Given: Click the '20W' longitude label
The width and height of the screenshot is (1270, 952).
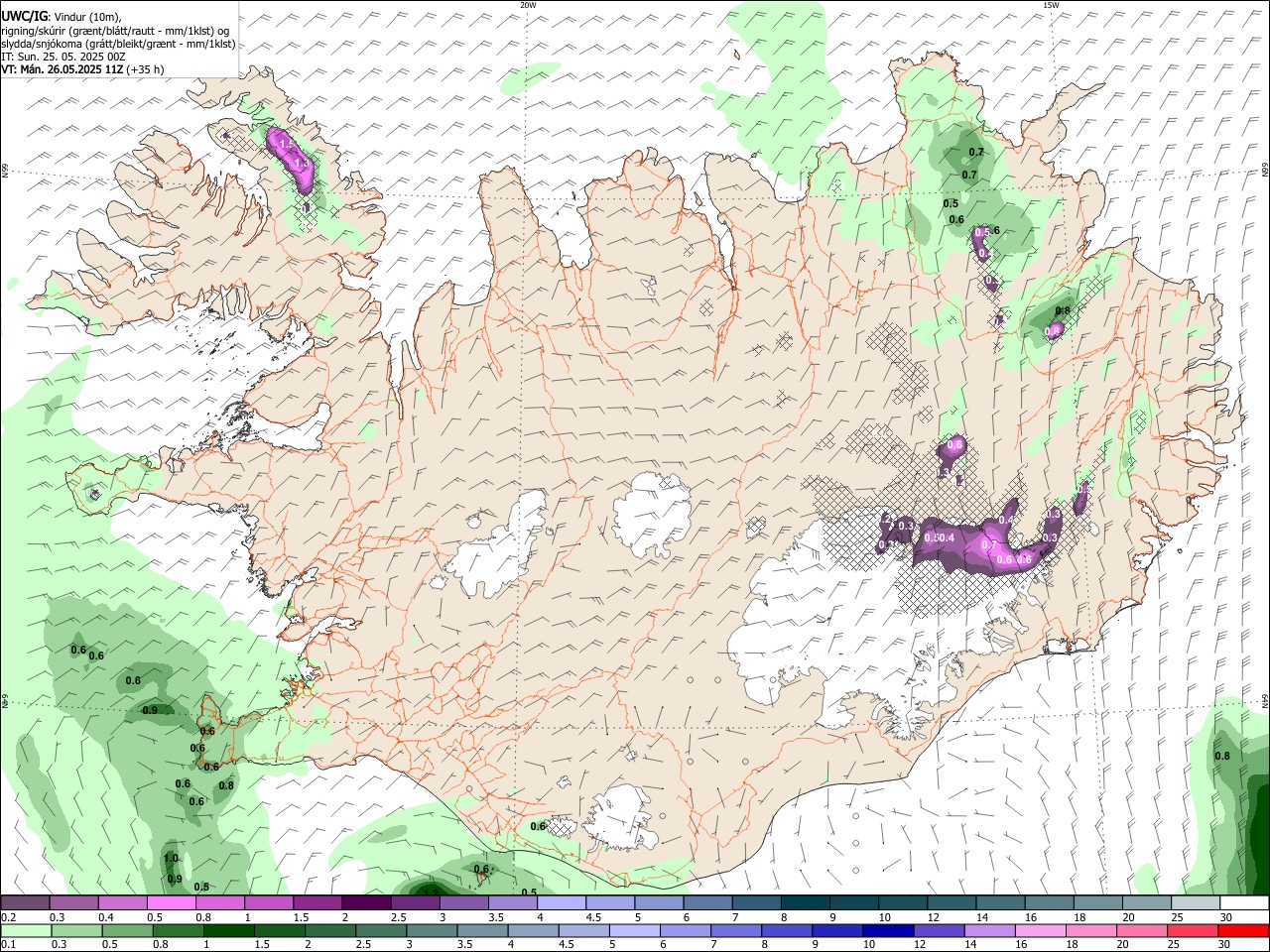Looking at the screenshot, I should click(528, 5).
